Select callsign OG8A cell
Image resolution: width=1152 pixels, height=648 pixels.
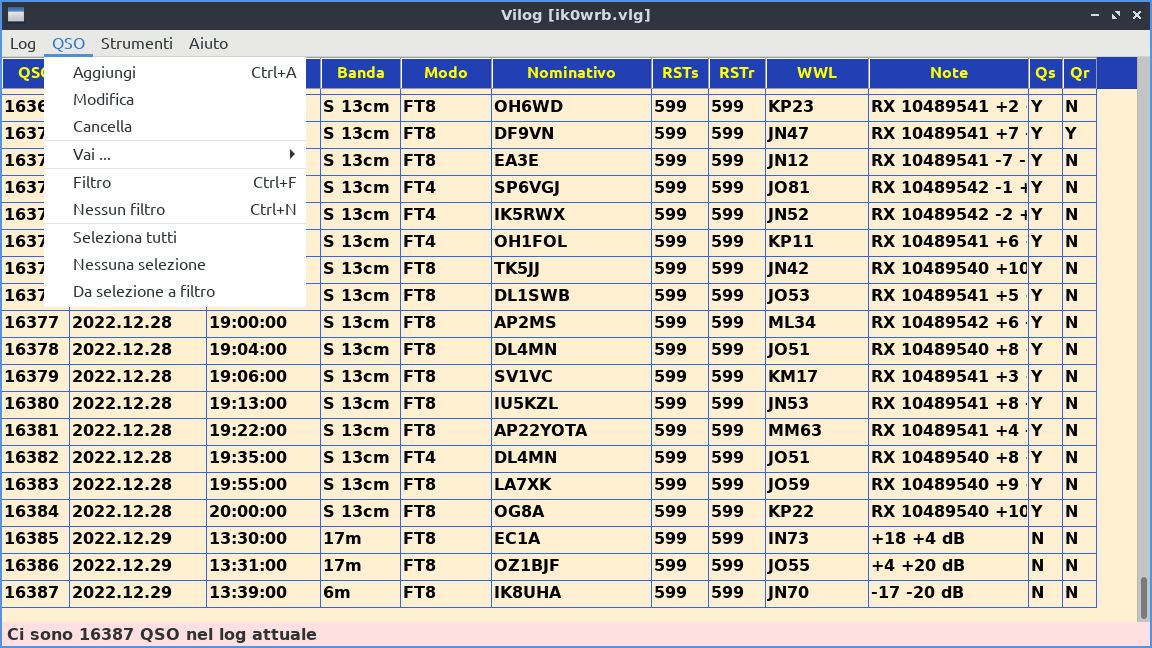(572, 511)
